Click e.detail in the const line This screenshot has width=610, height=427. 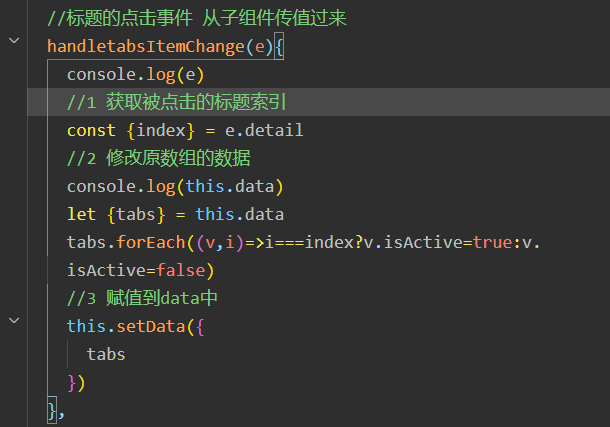(x=264, y=130)
